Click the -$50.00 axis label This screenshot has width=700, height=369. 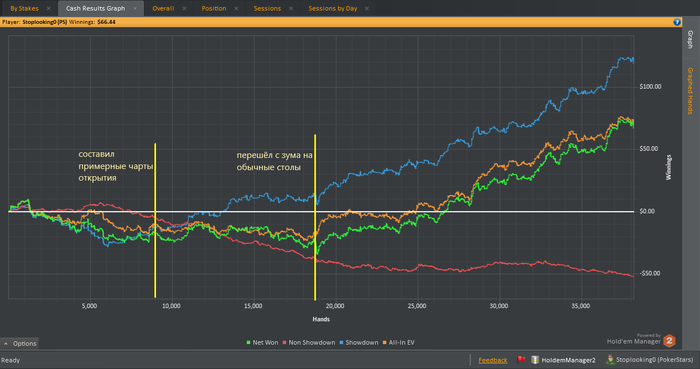click(649, 274)
